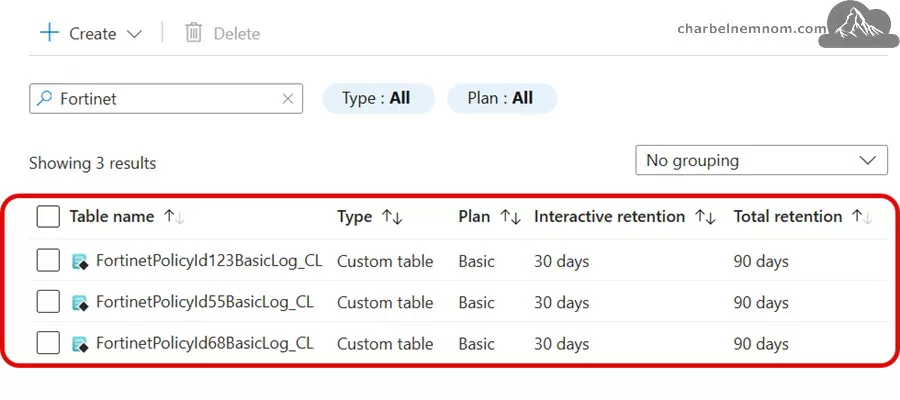Image resolution: width=900 pixels, height=400 pixels.
Task: Click 30 days in FortinetPolicyId123BasicLog_CL row
Action: pyautogui.click(x=561, y=261)
